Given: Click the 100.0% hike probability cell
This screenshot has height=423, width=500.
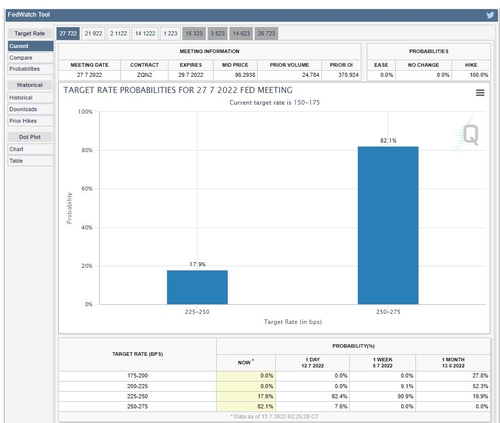Looking at the screenshot, I should coord(471,75).
